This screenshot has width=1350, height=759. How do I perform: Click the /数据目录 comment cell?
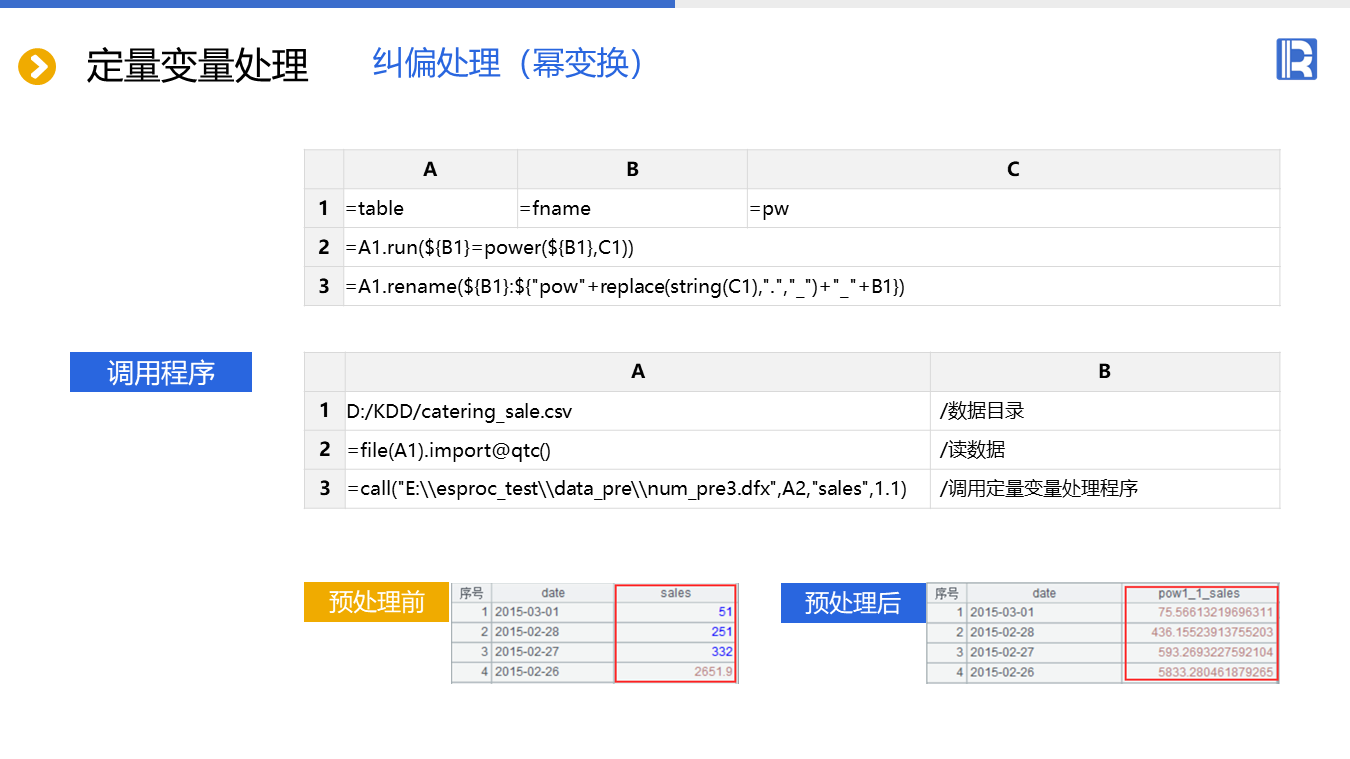point(1104,411)
